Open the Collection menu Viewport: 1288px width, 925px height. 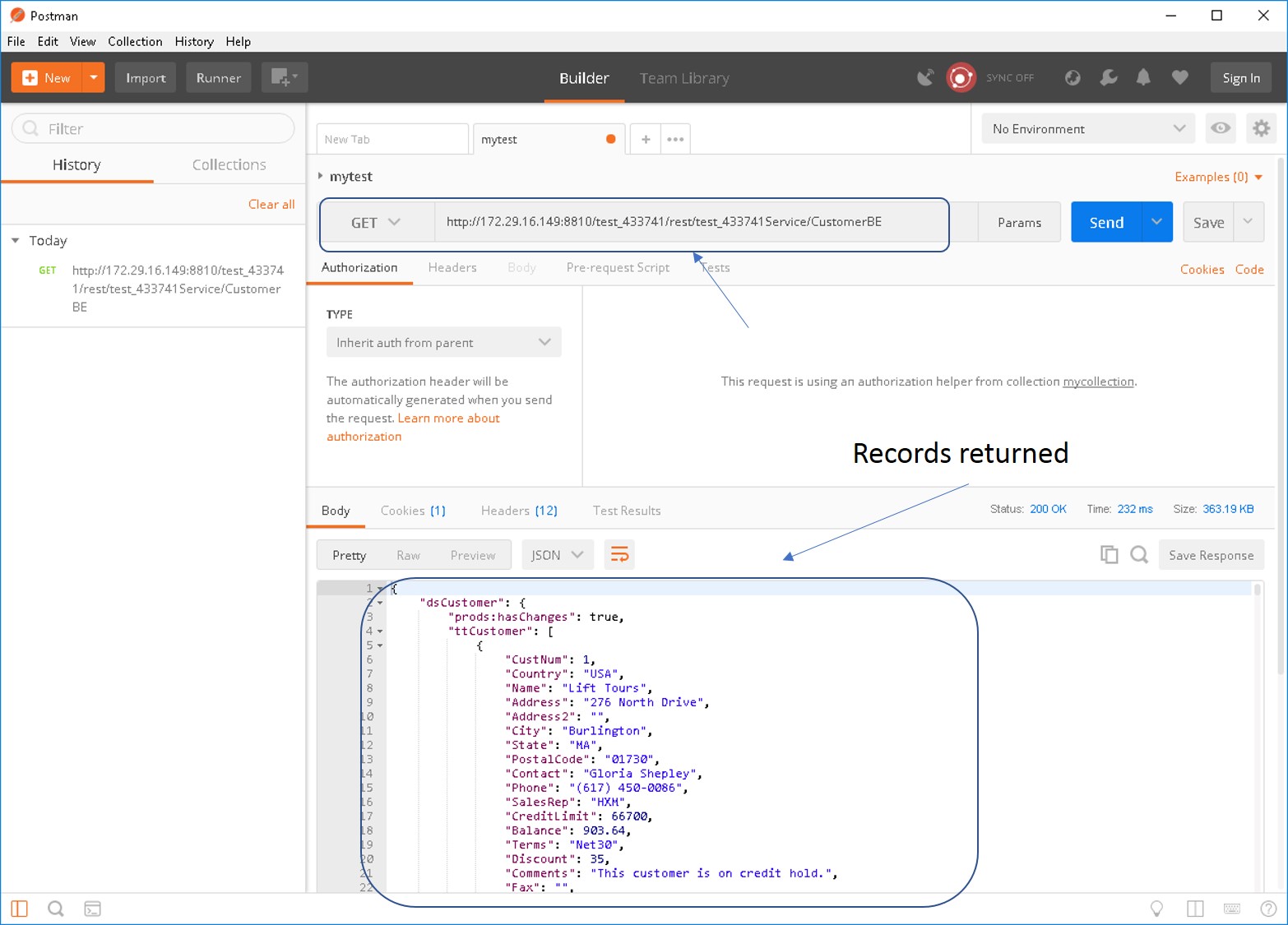coord(135,41)
